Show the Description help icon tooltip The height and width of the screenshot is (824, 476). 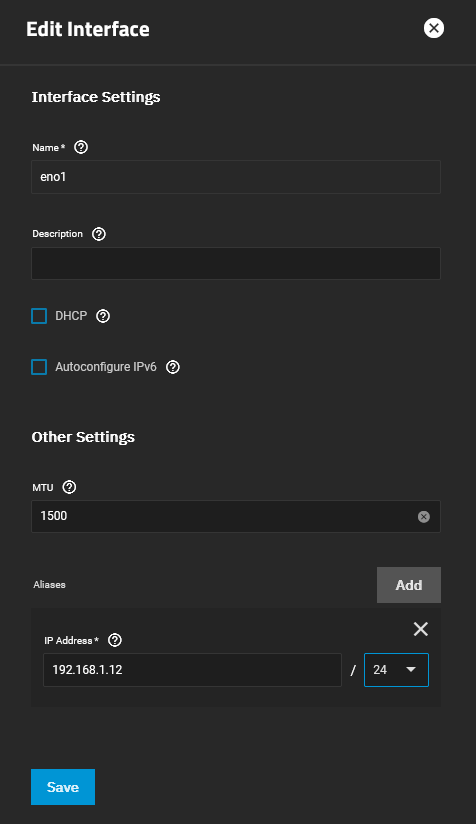(99, 234)
